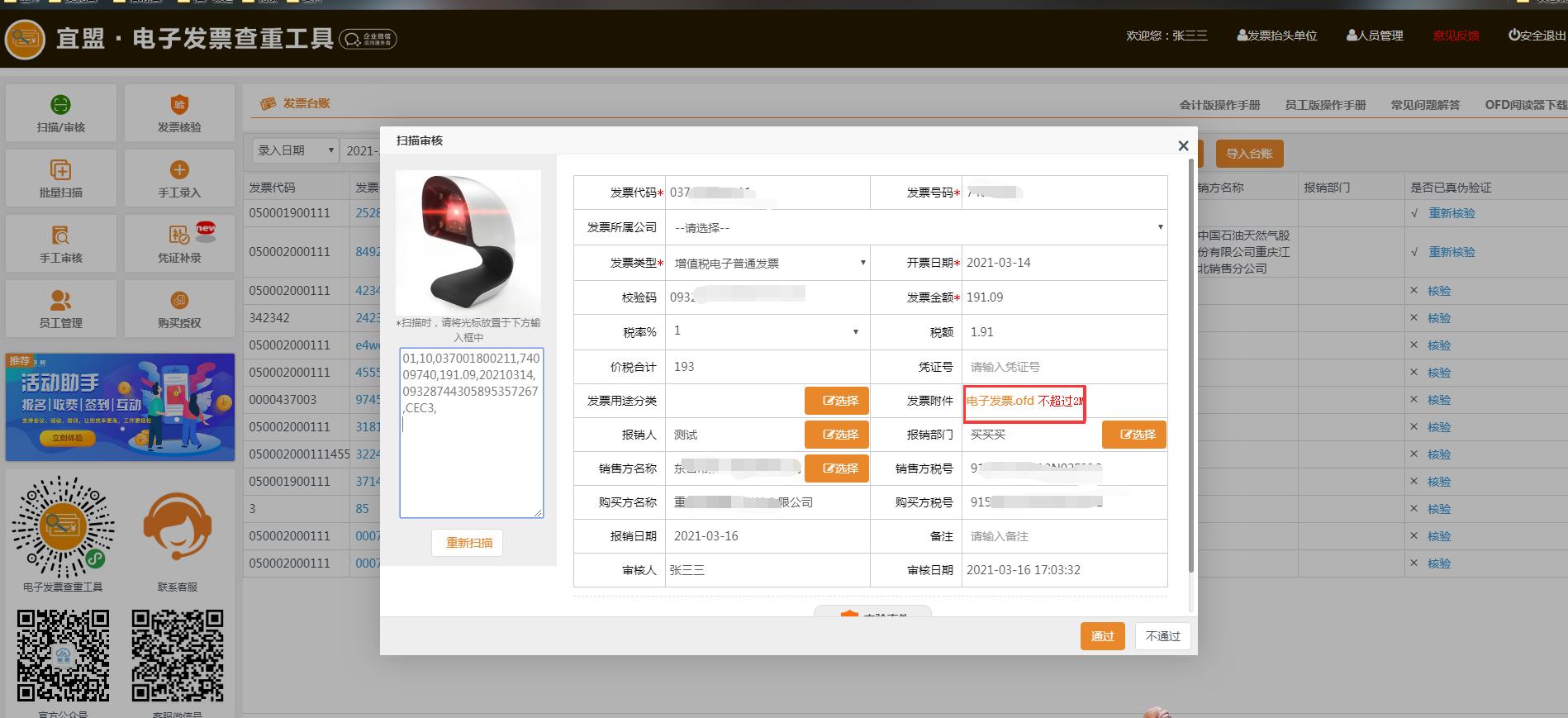Click the orange 通过 approve button

tap(1102, 636)
